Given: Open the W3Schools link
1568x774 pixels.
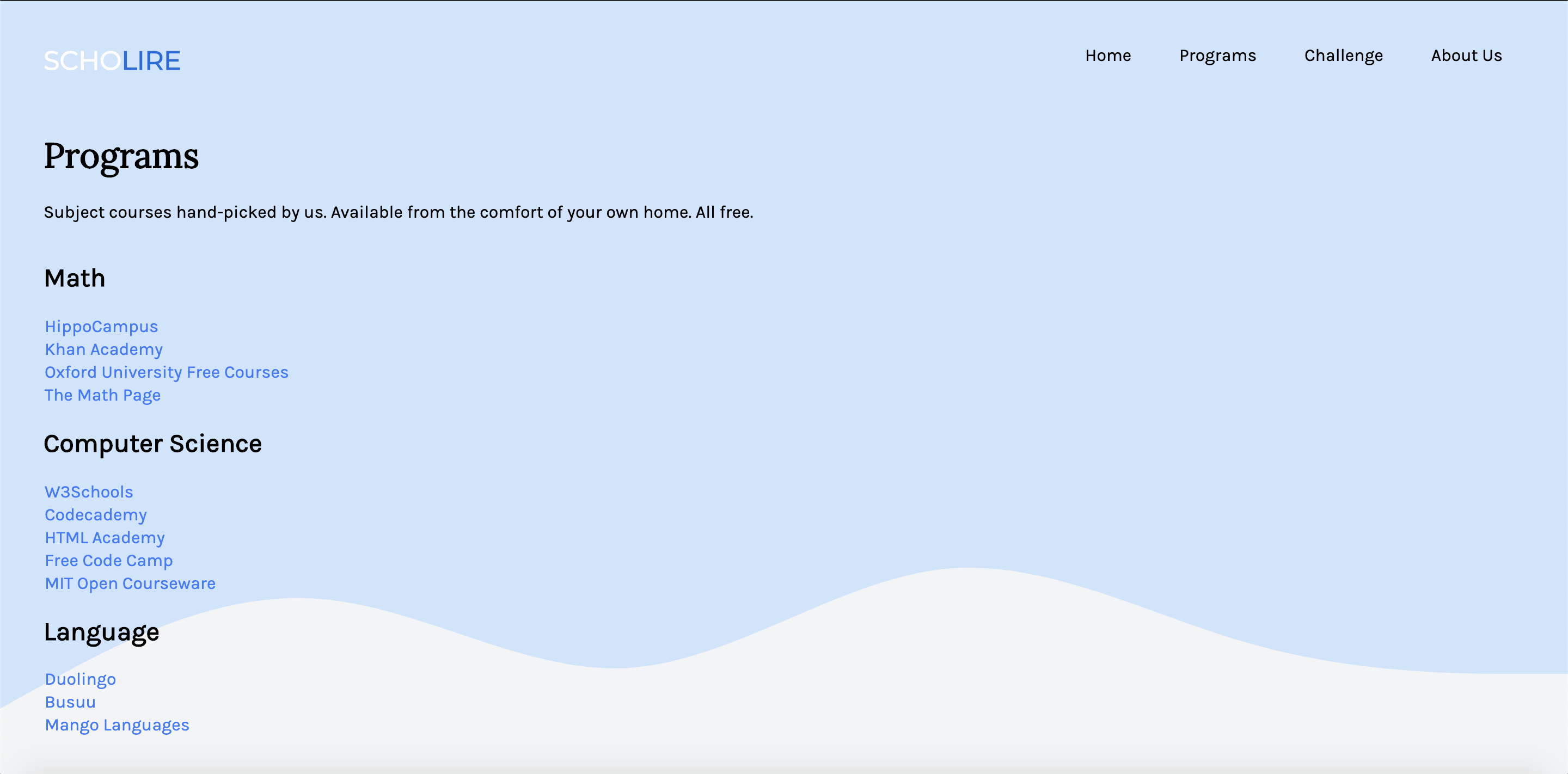Looking at the screenshot, I should (x=89, y=492).
